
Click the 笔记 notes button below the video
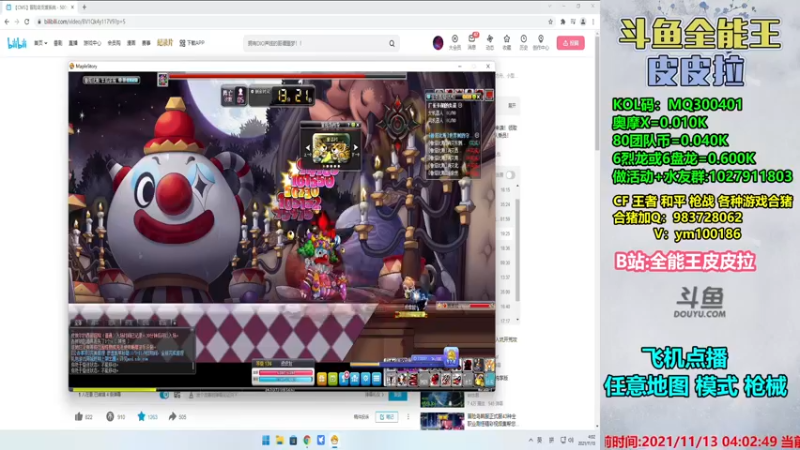387,417
